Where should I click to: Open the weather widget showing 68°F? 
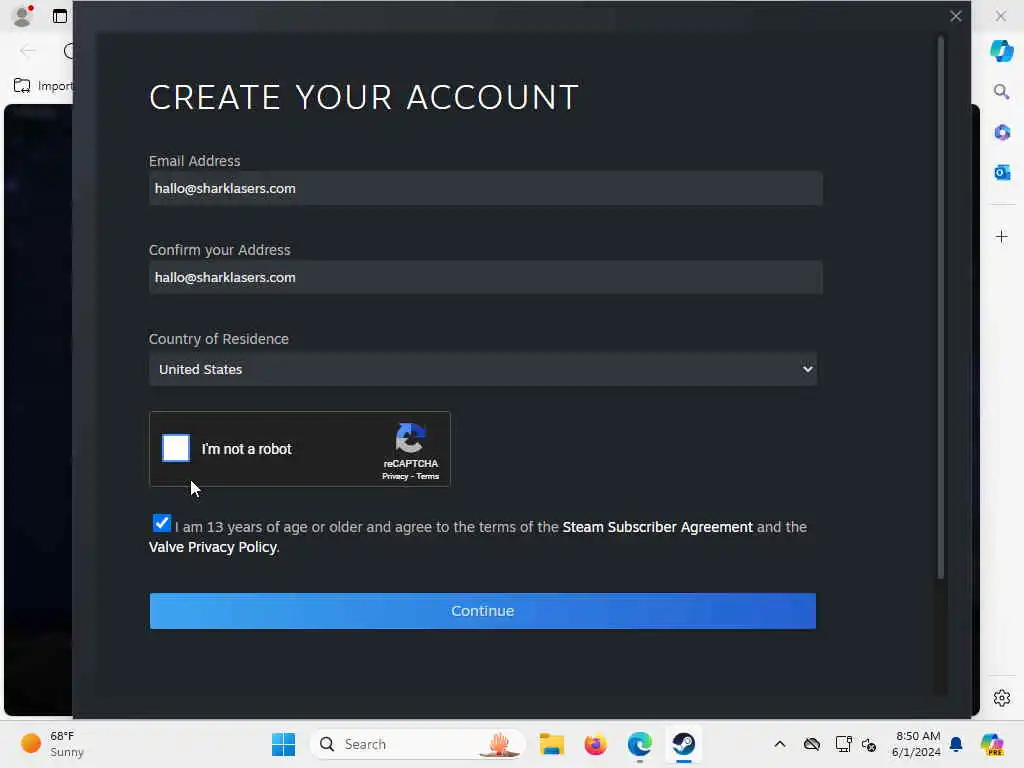tap(52, 744)
